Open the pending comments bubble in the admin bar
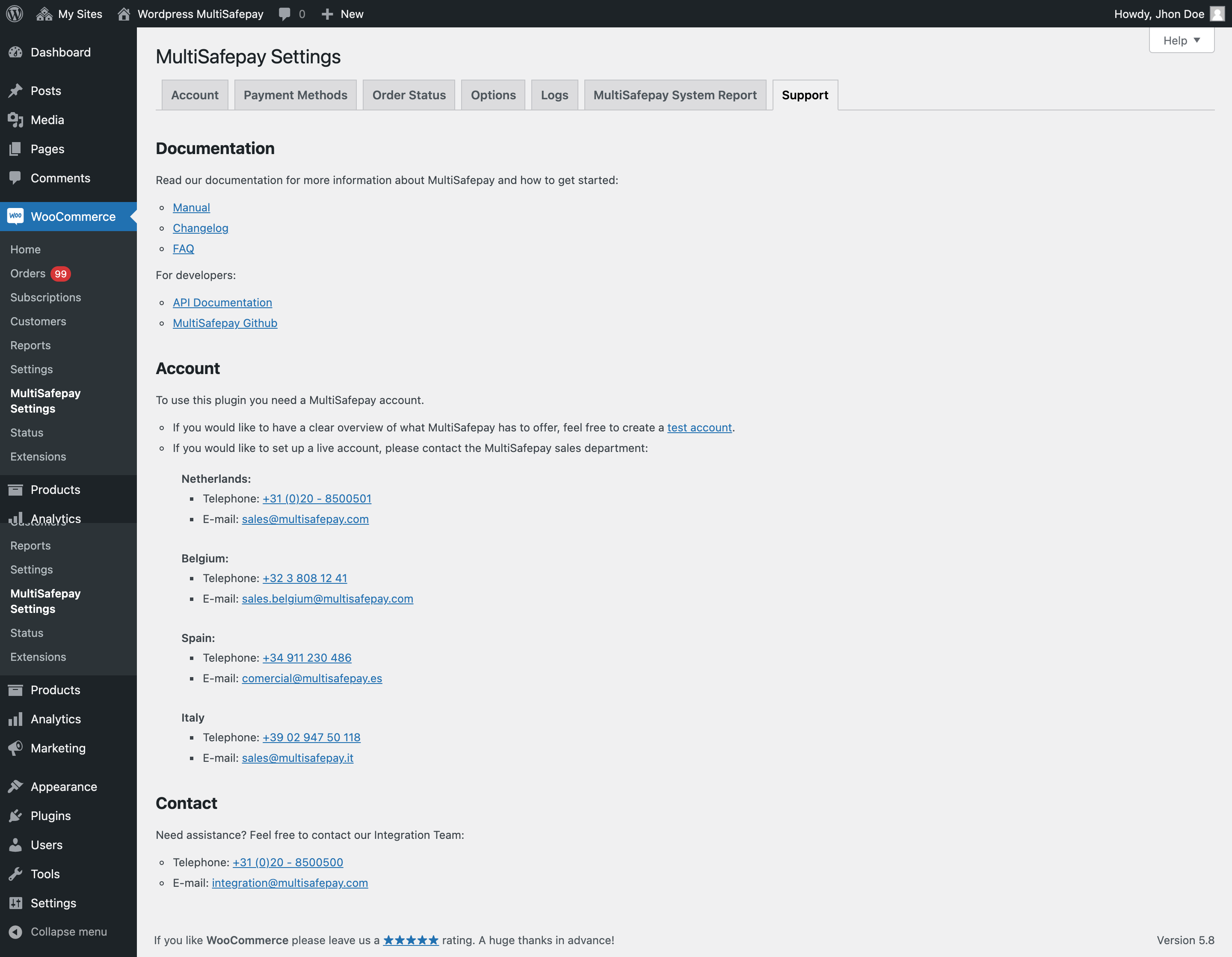The height and width of the screenshot is (957, 1232). coord(292,14)
